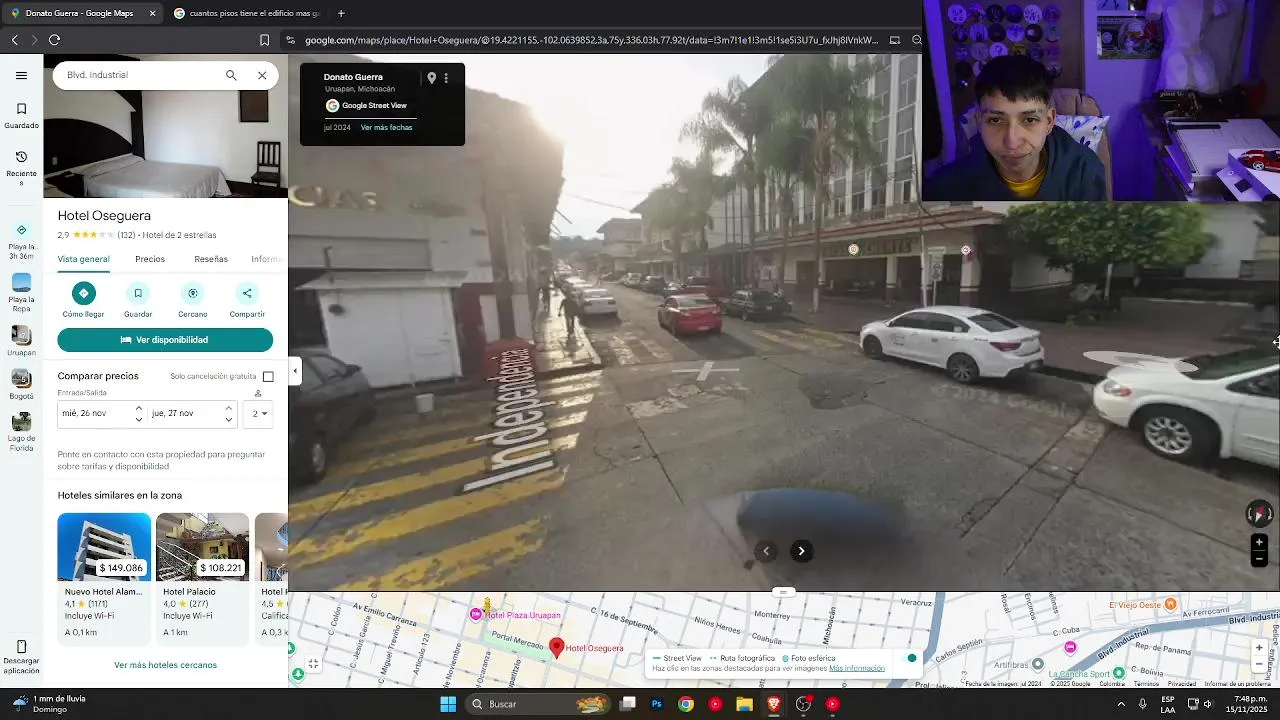The height and width of the screenshot is (720, 1280).
Task: Click the browser back arrow
Action: pos(15,40)
